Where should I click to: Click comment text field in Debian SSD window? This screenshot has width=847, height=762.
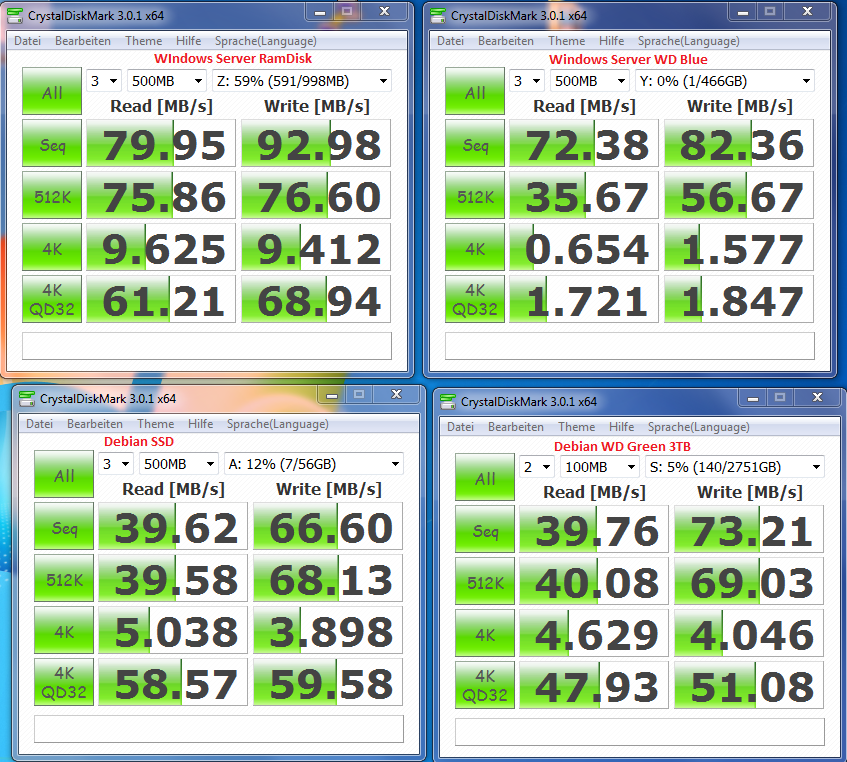[x=218, y=729]
